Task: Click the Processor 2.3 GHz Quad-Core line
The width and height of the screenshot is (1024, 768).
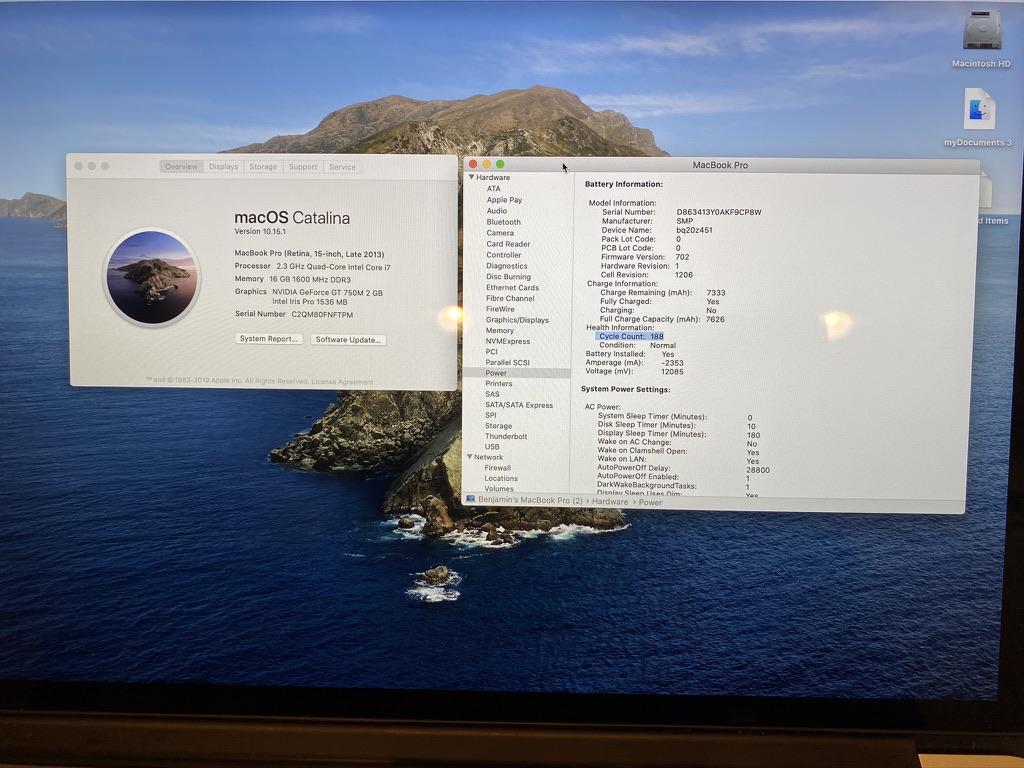Action: pos(312,266)
